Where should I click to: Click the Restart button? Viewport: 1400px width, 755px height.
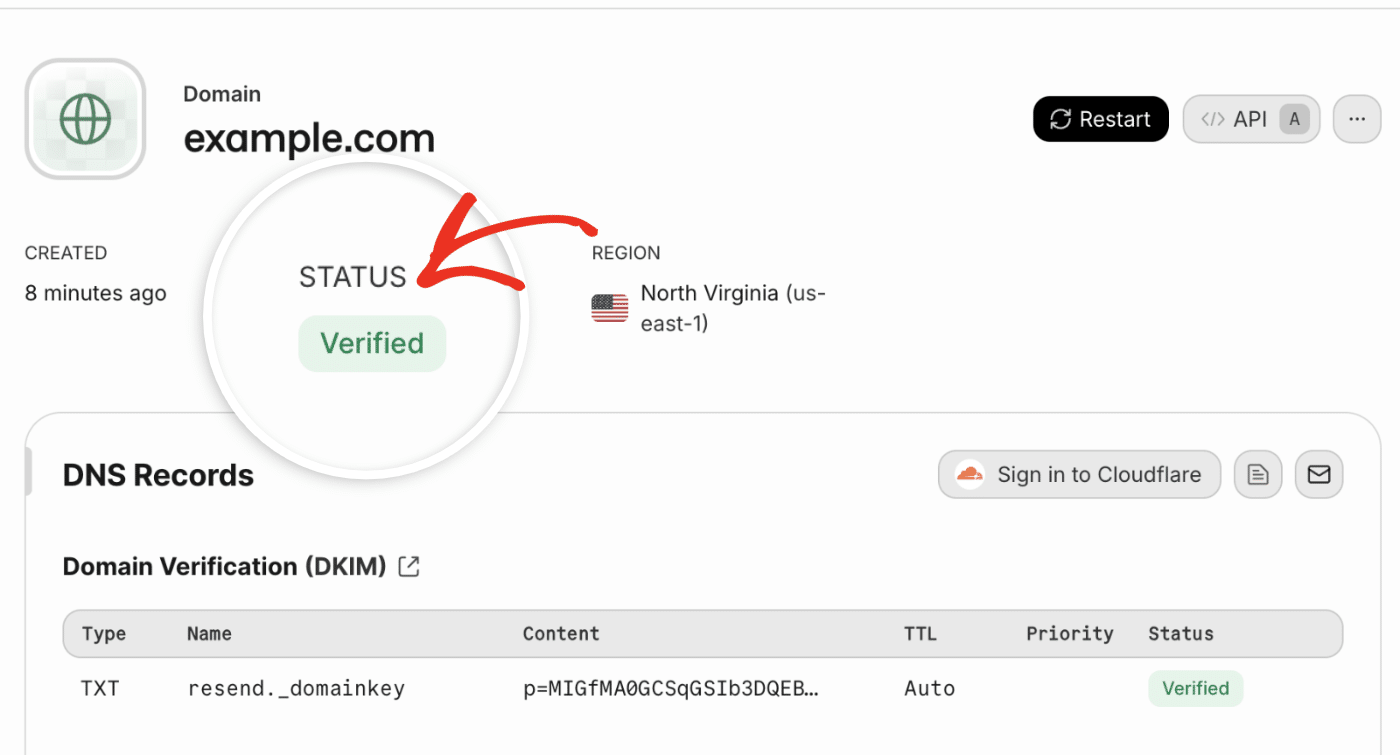tap(1100, 118)
